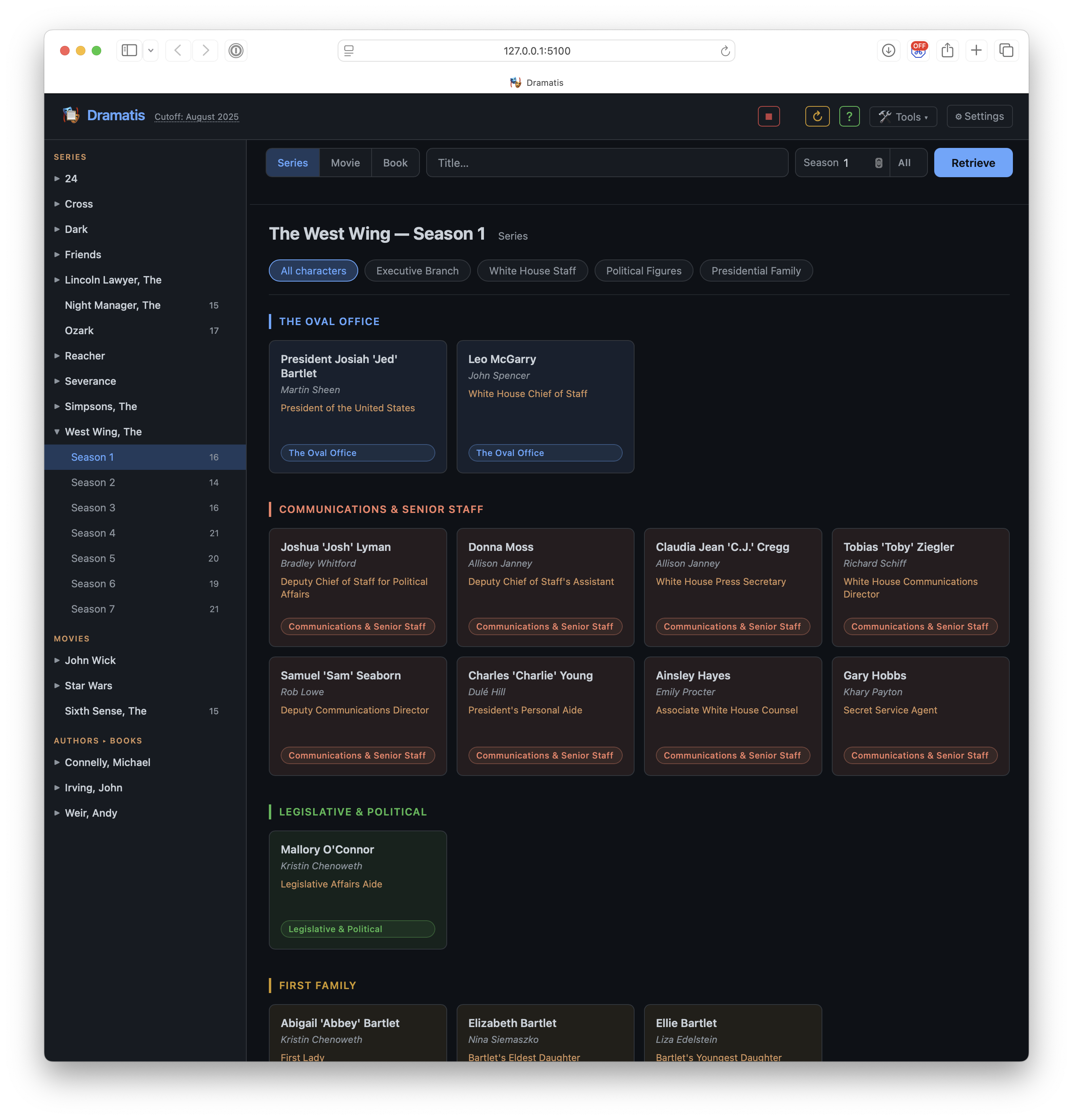Click the Cutoff: August 2025 link
Viewport: 1073px width, 1120px height.
(196, 117)
